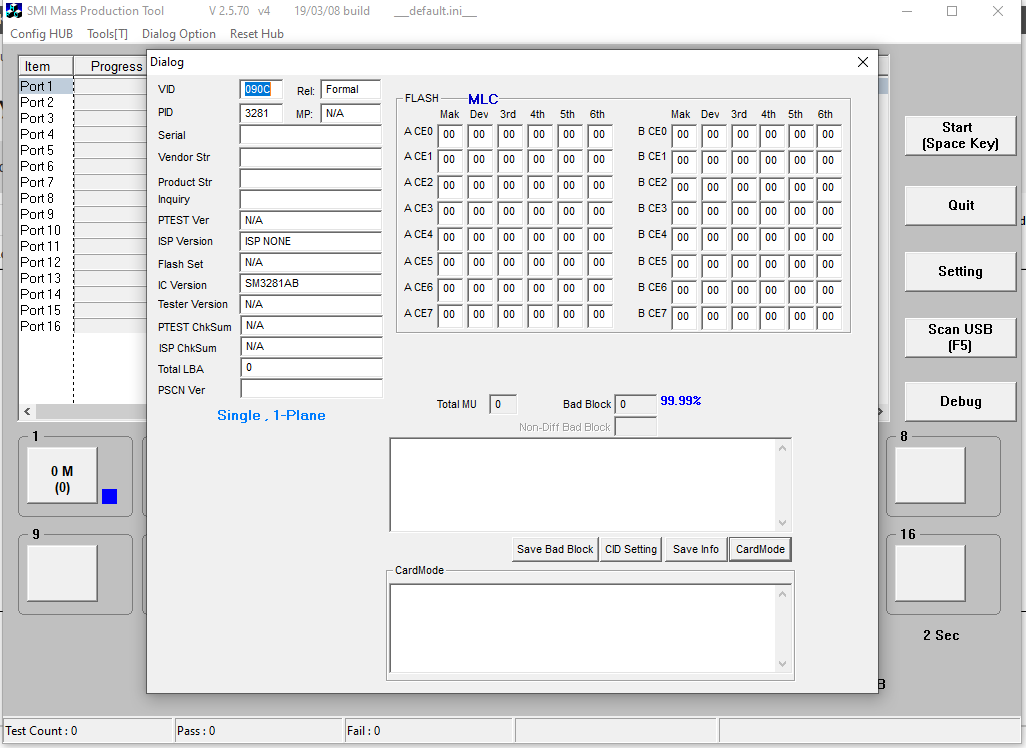Image resolution: width=1026 pixels, height=748 pixels.
Task: Click the Progress column header
Action: pyautogui.click(x=110, y=66)
